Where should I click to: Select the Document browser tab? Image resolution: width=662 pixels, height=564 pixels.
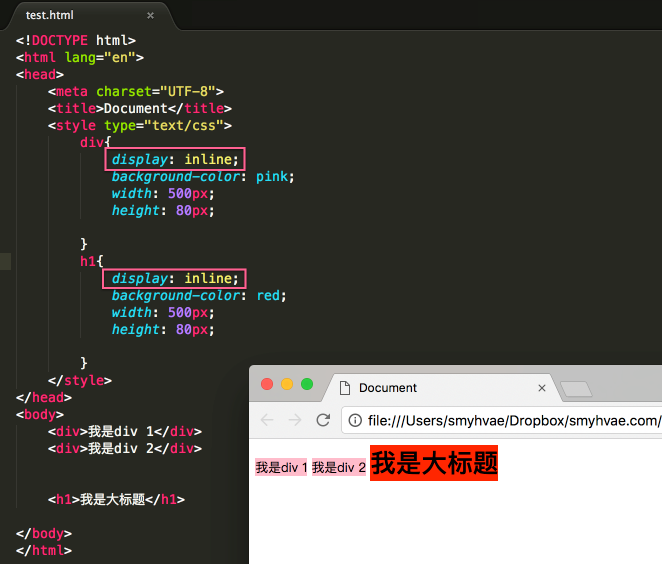coord(442,388)
